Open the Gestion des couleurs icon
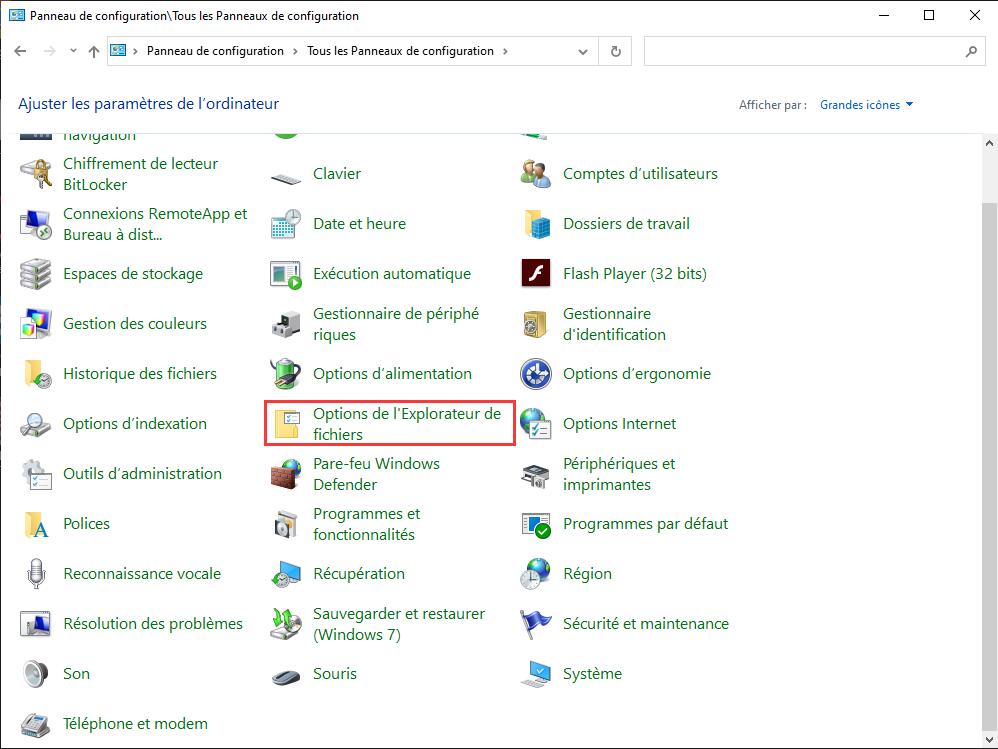998x749 pixels. (36, 324)
